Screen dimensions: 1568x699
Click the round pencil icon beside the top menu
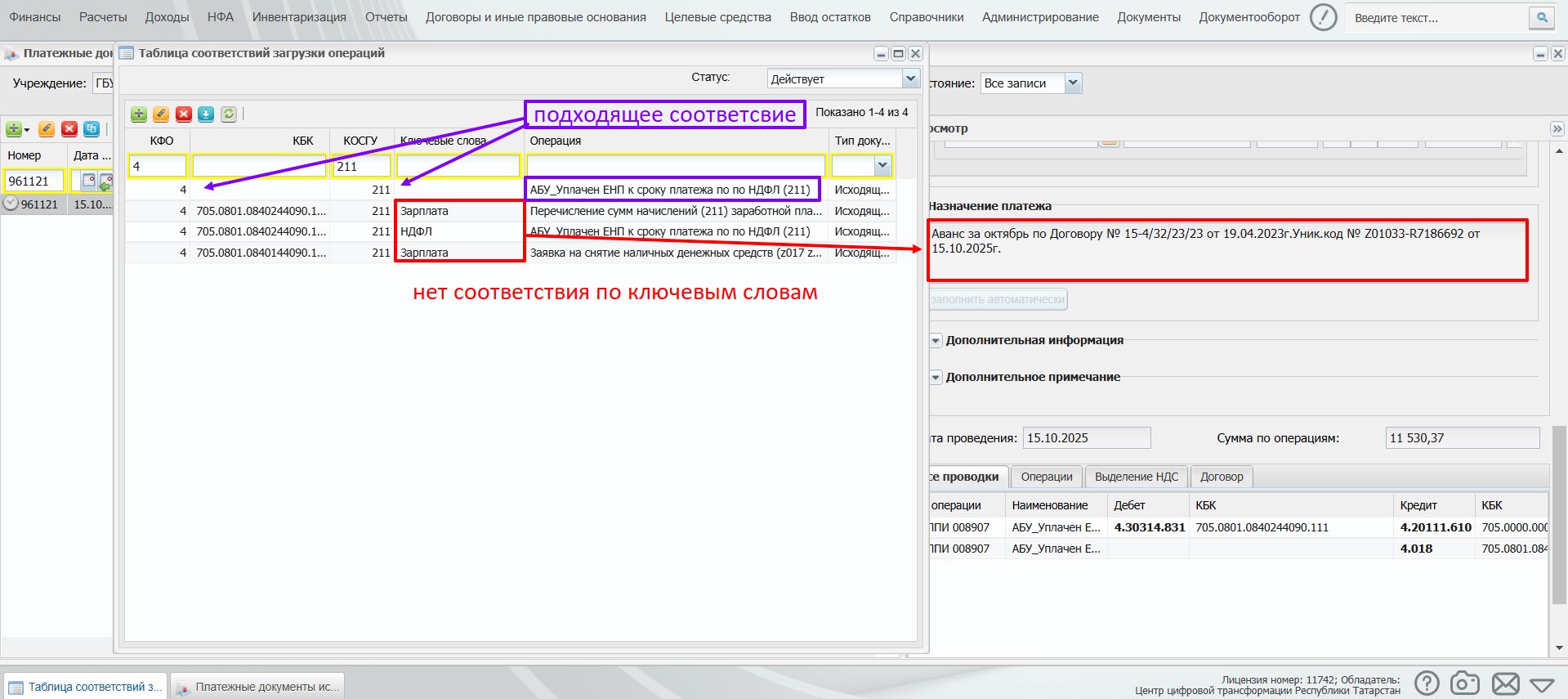click(1323, 17)
